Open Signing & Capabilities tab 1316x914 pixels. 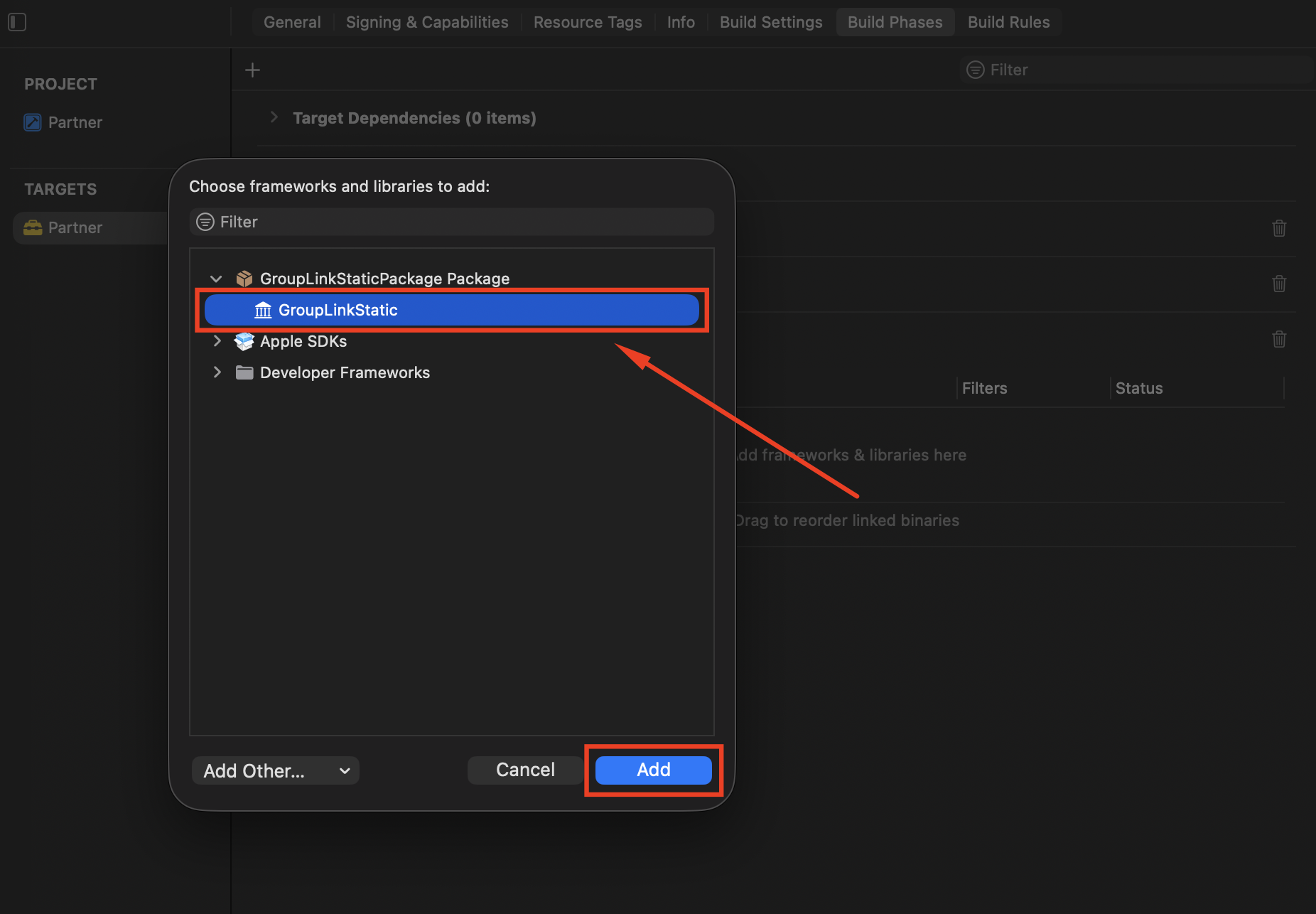427,22
